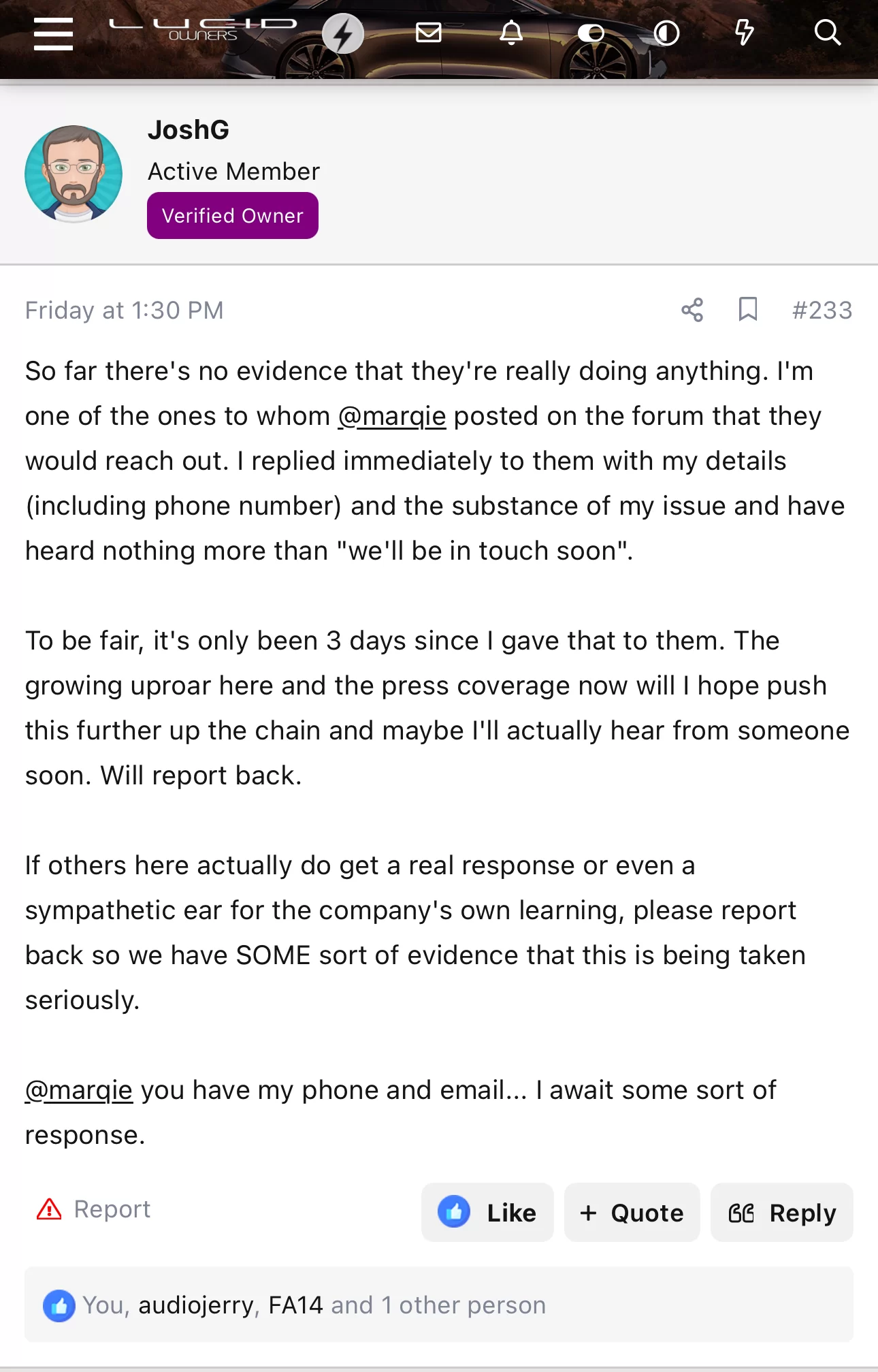Viewport: 878px width, 1372px height.
Task: Reply to JoshG's post
Action: [x=782, y=1213]
